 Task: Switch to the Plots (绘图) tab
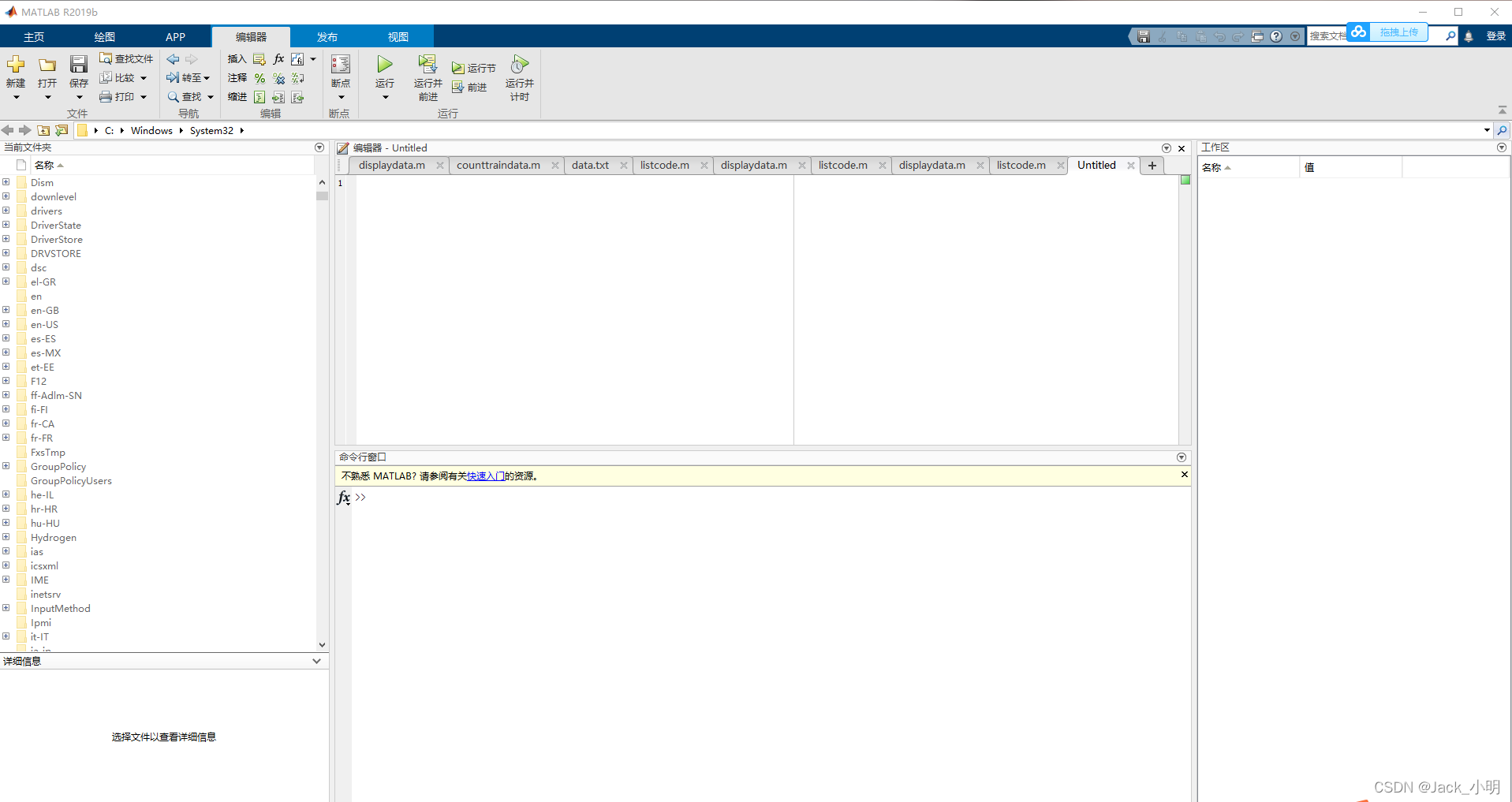104,37
